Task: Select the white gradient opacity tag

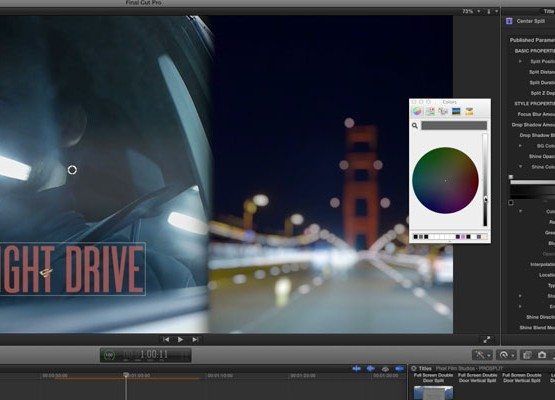Action: 511,177
